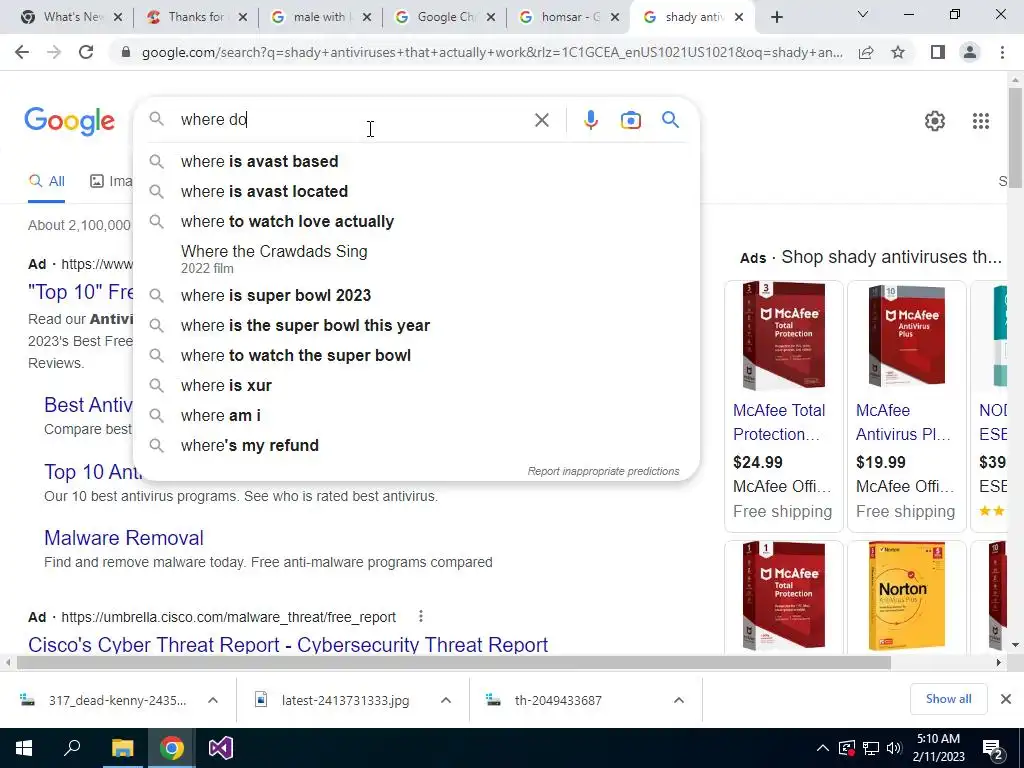
Task: Reload the current page
Action: 86,52
